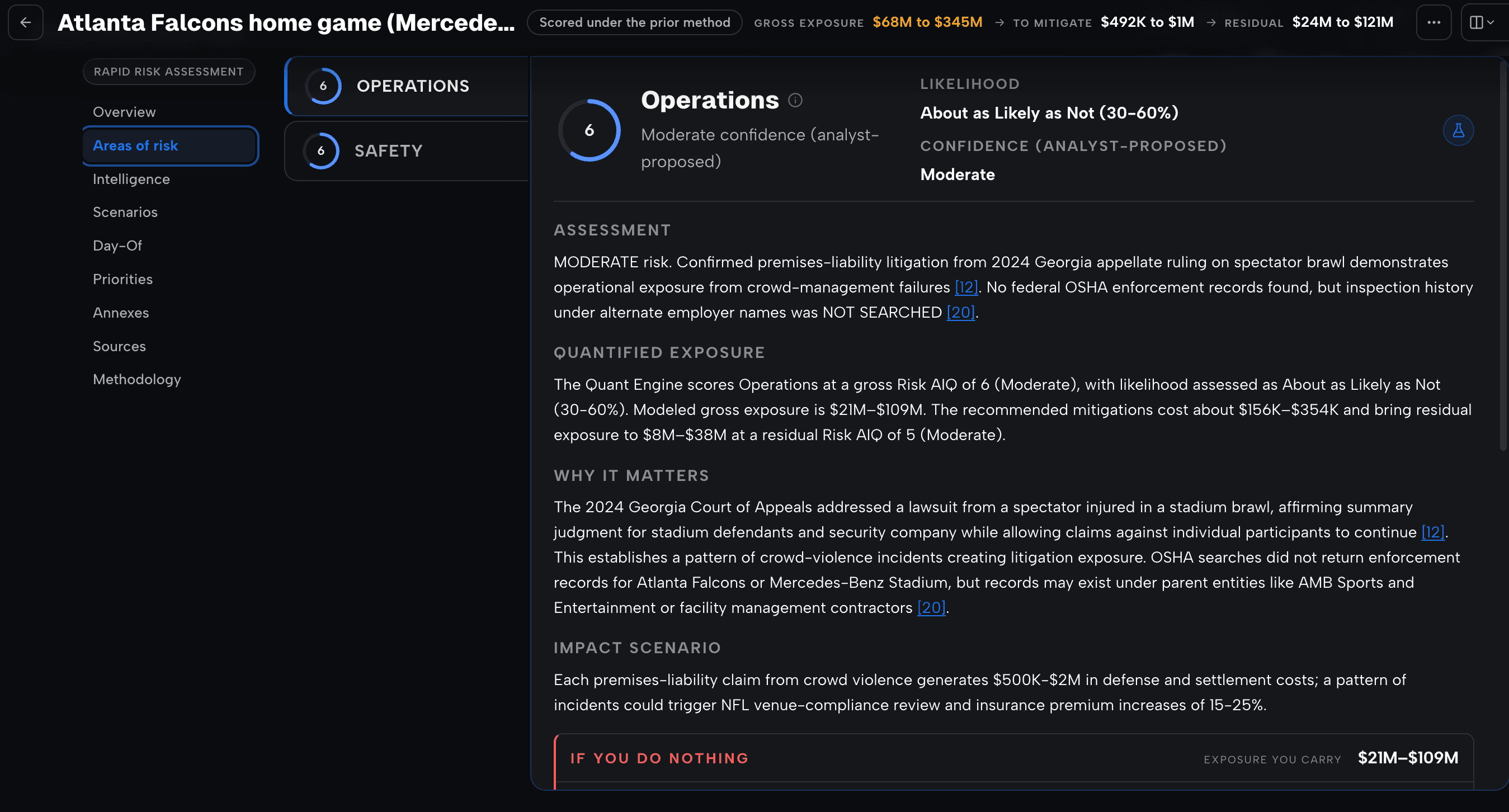Click the gross exposure $68M to $345M value
Image resolution: width=1509 pixels, height=812 pixels.
(927, 22)
